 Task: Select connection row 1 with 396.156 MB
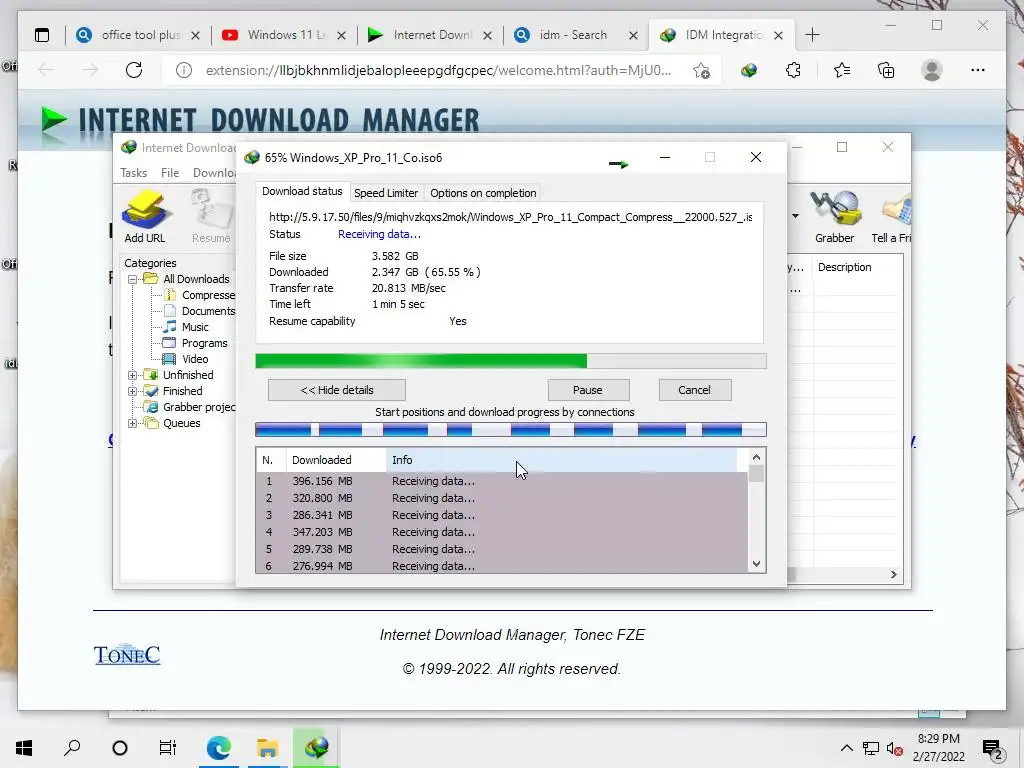(x=502, y=481)
